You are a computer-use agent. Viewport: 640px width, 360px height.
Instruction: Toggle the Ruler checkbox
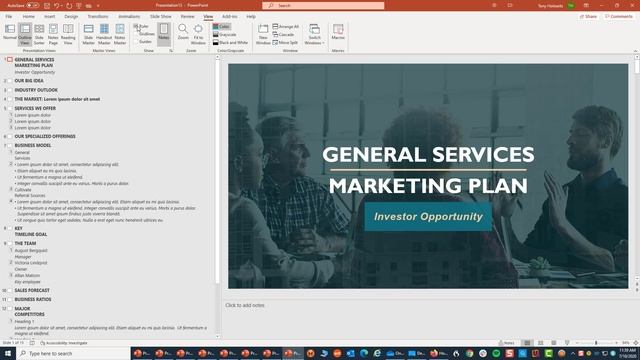tap(141, 27)
